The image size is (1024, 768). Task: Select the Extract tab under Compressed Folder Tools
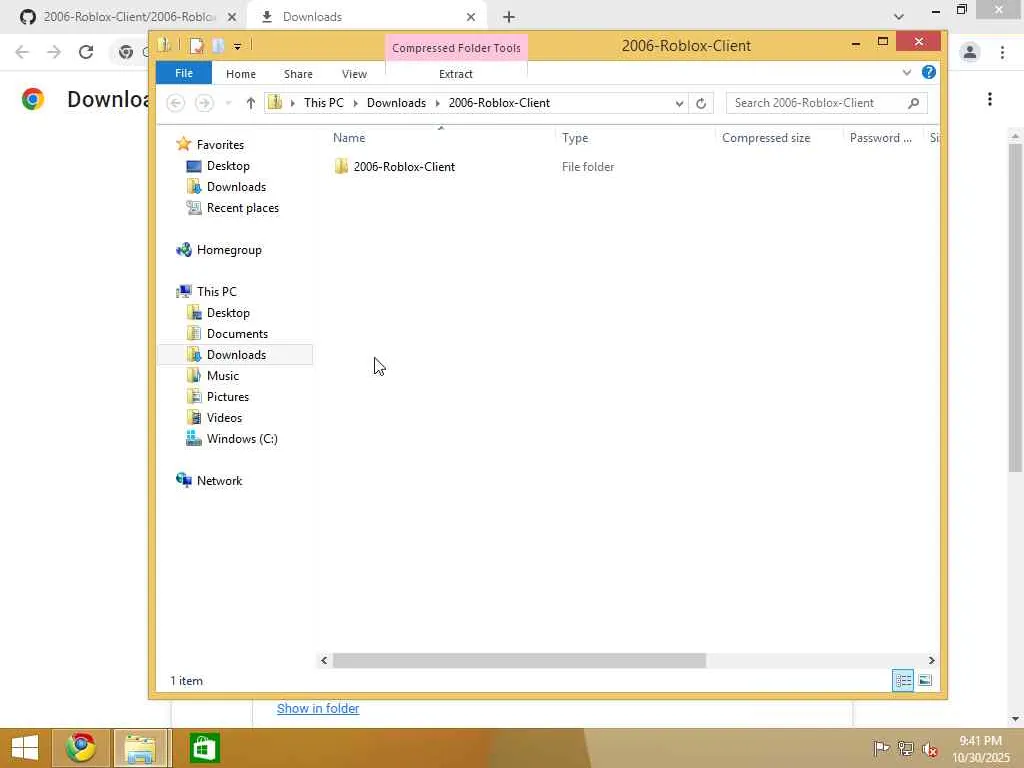455,74
